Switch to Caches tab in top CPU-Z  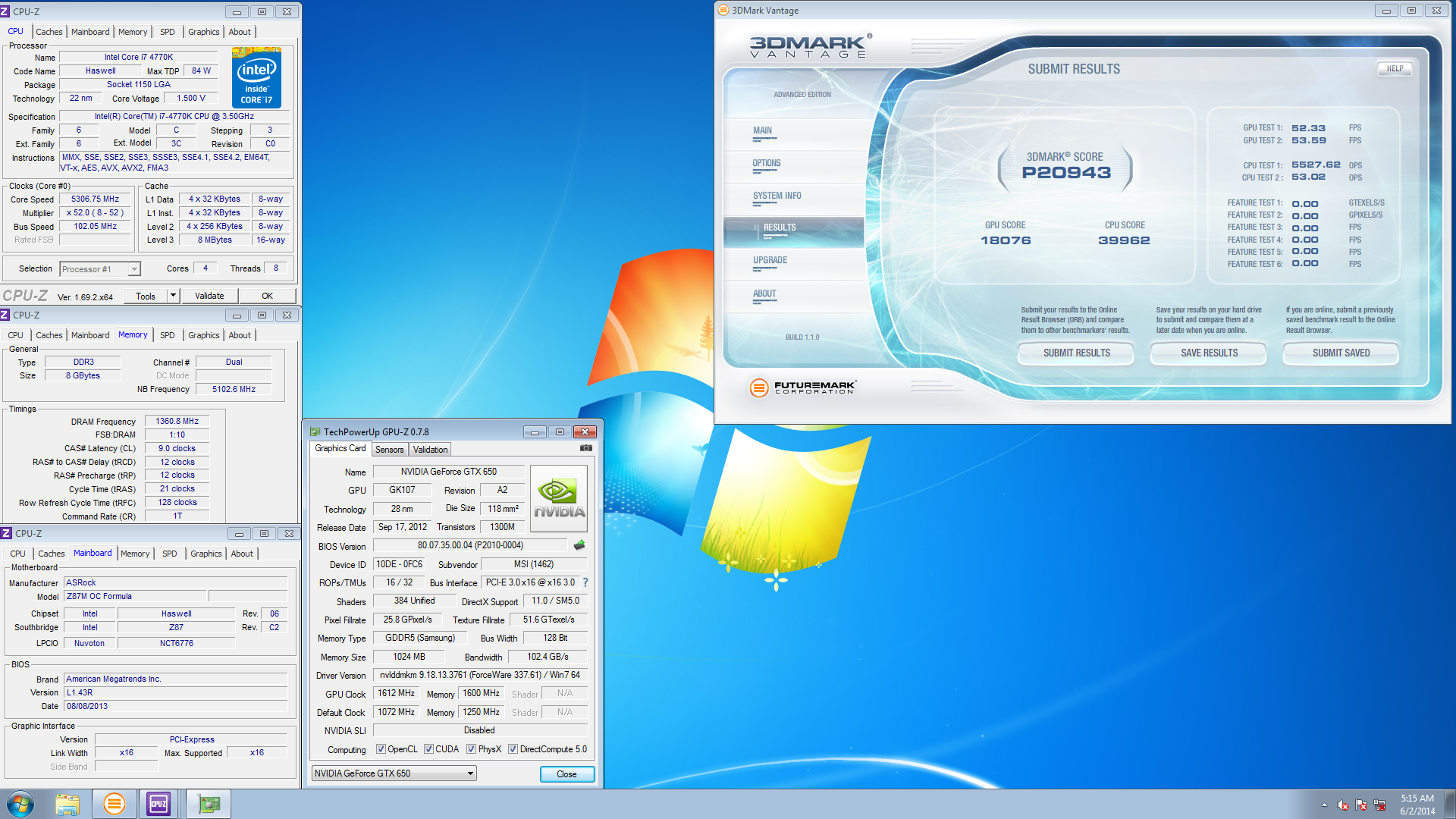[x=49, y=32]
